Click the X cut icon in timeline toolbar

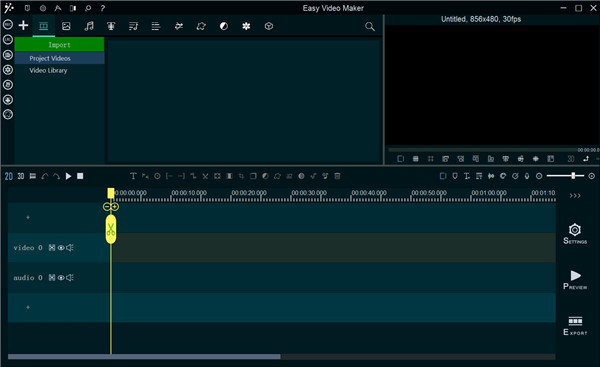point(205,176)
